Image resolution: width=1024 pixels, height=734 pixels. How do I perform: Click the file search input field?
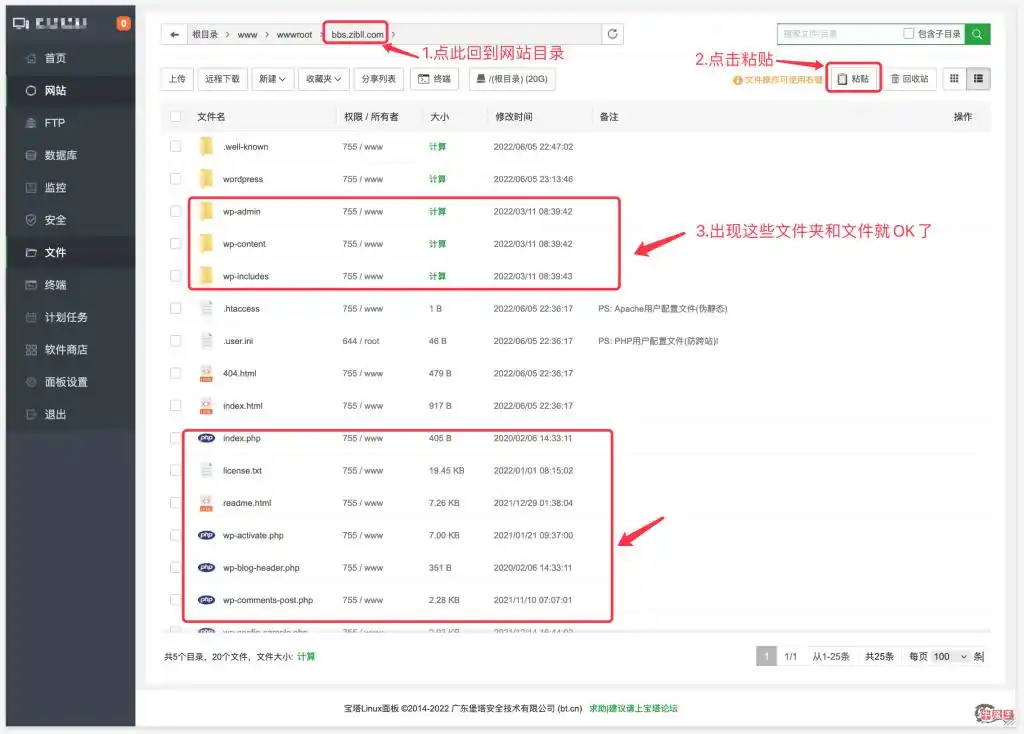tap(838, 34)
